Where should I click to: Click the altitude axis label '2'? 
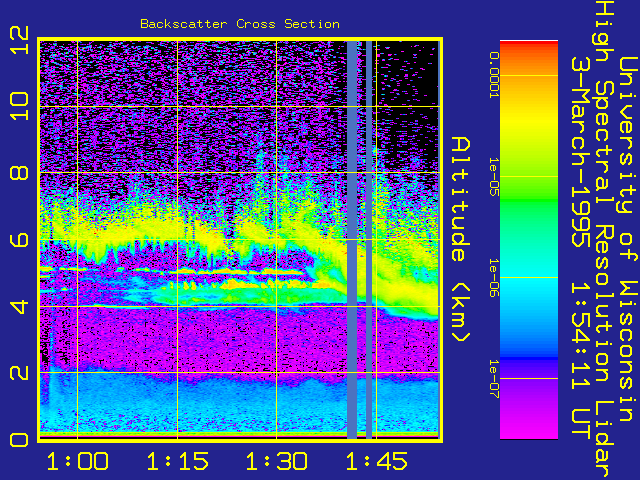[19, 373]
